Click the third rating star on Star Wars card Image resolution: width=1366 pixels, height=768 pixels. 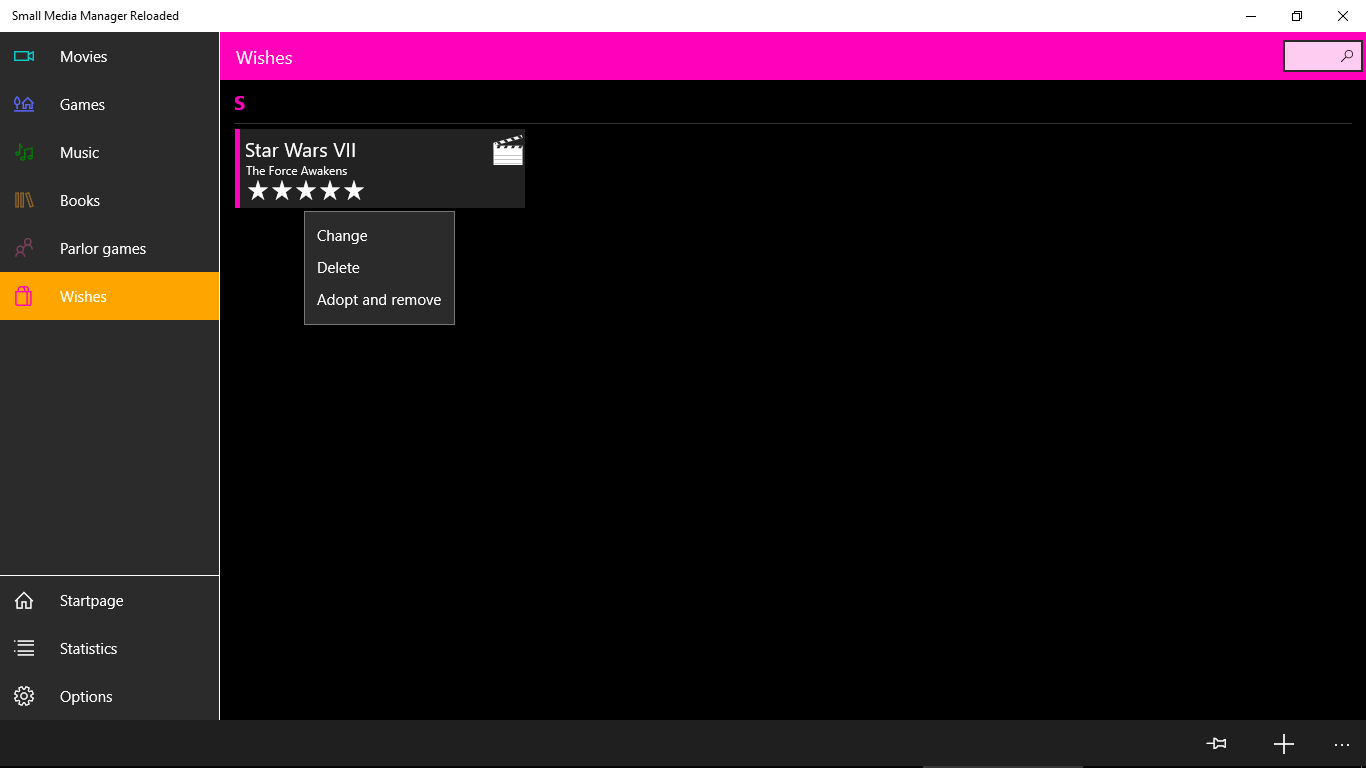[306, 190]
